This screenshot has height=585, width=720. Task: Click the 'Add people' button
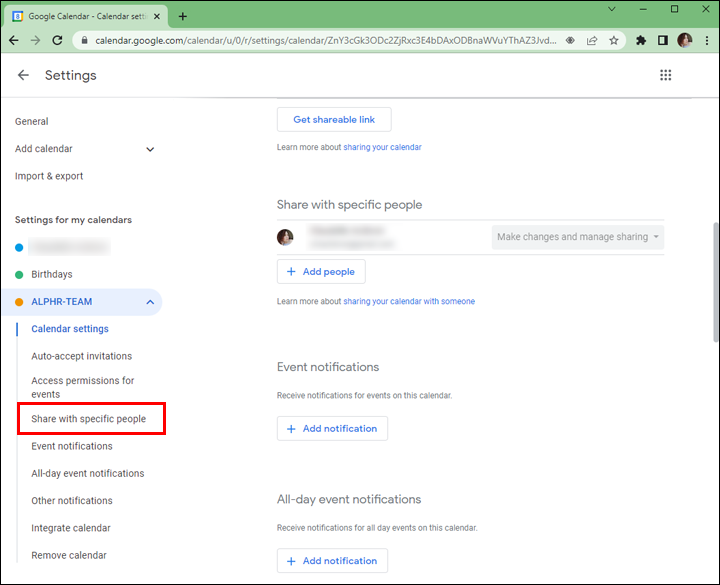tap(321, 272)
